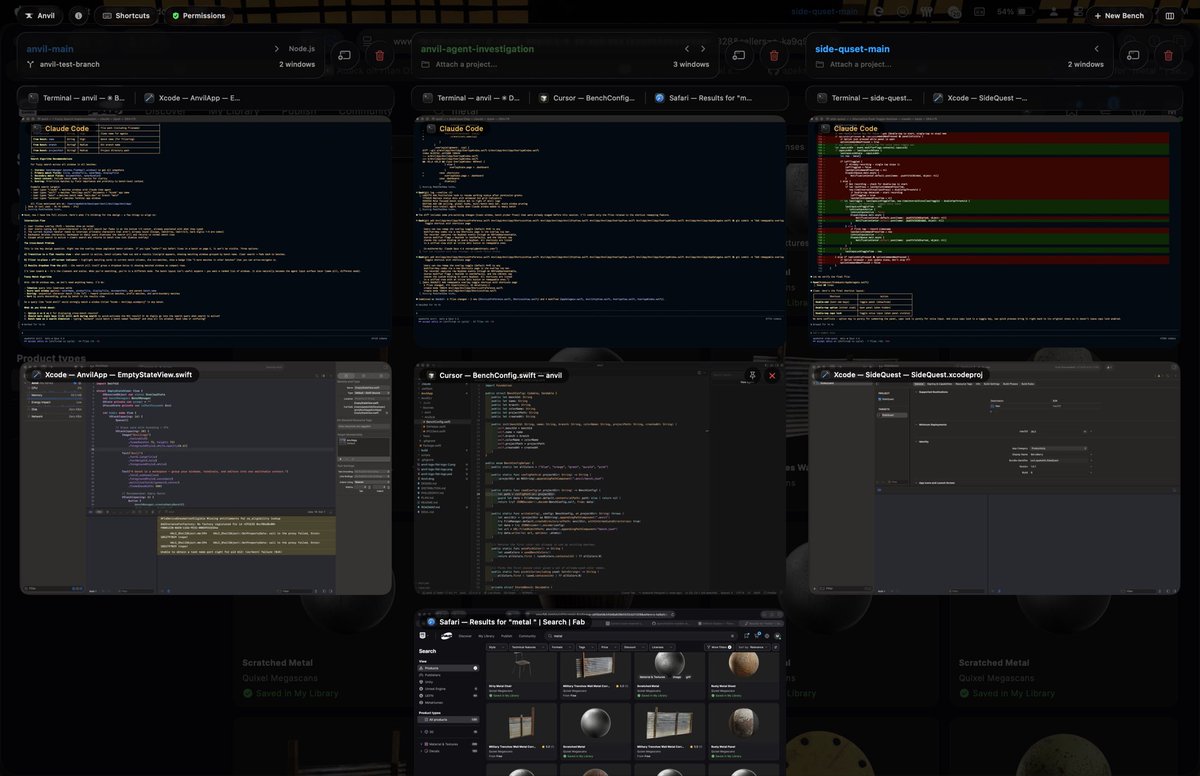1200x776 pixels.
Task: Close the Cursor BenchConfig.swift window
Action: pyautogui.click(x=771, y=375)
